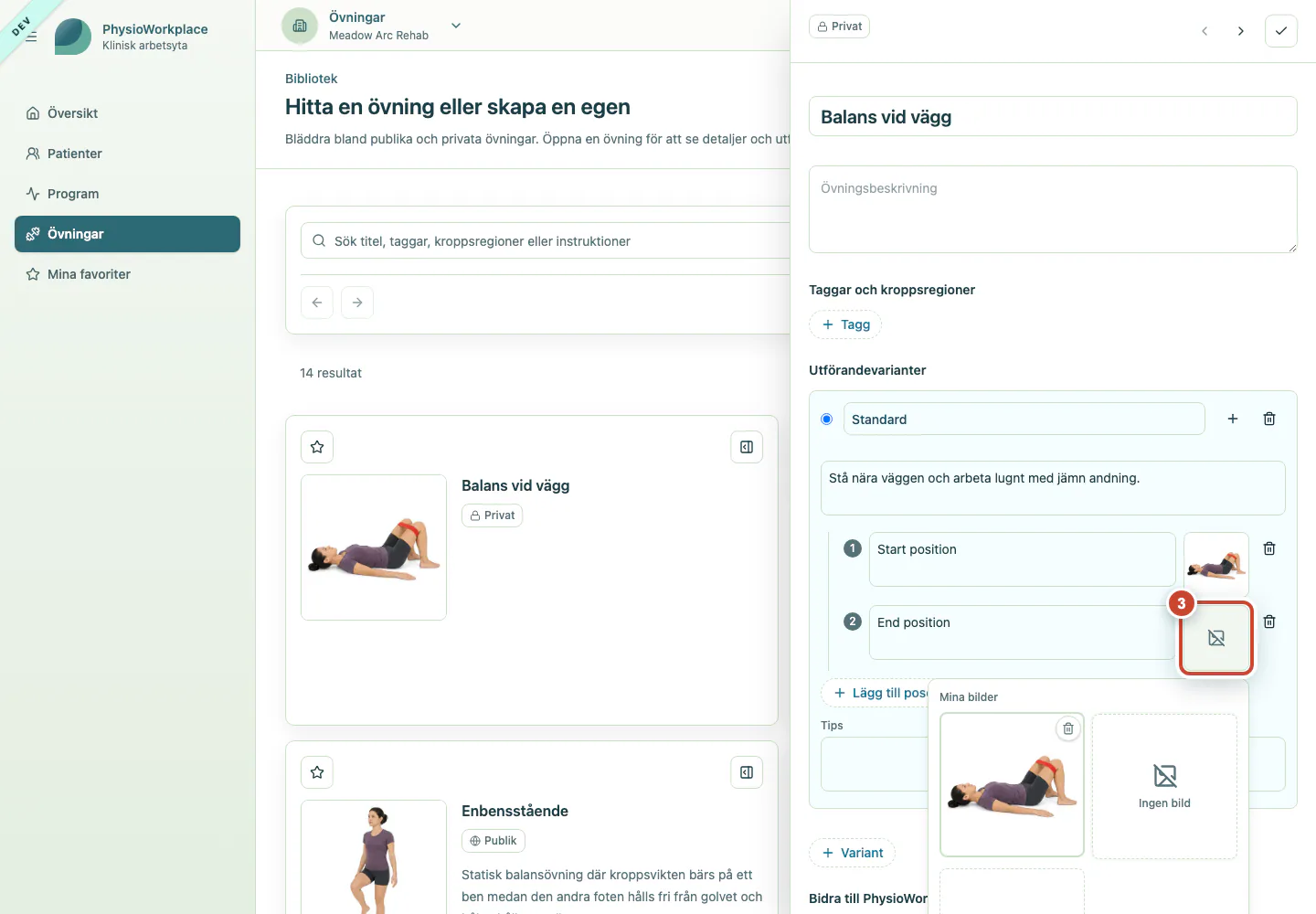Delete the image in Mina bilder
This screenshot has height=914, width=1316.
click(1067, 728)
